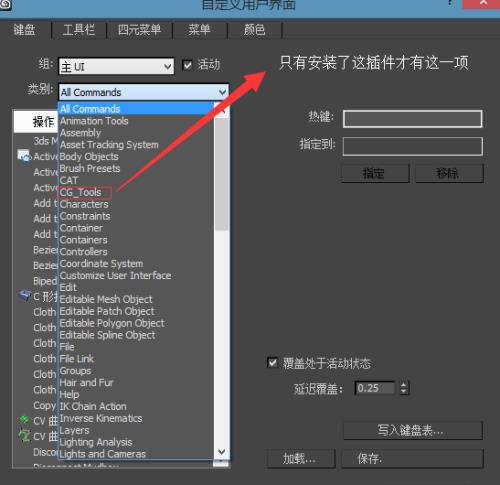The image size is (500, 485).
Task: Click the 热键 input field
Action: point(413,119)
